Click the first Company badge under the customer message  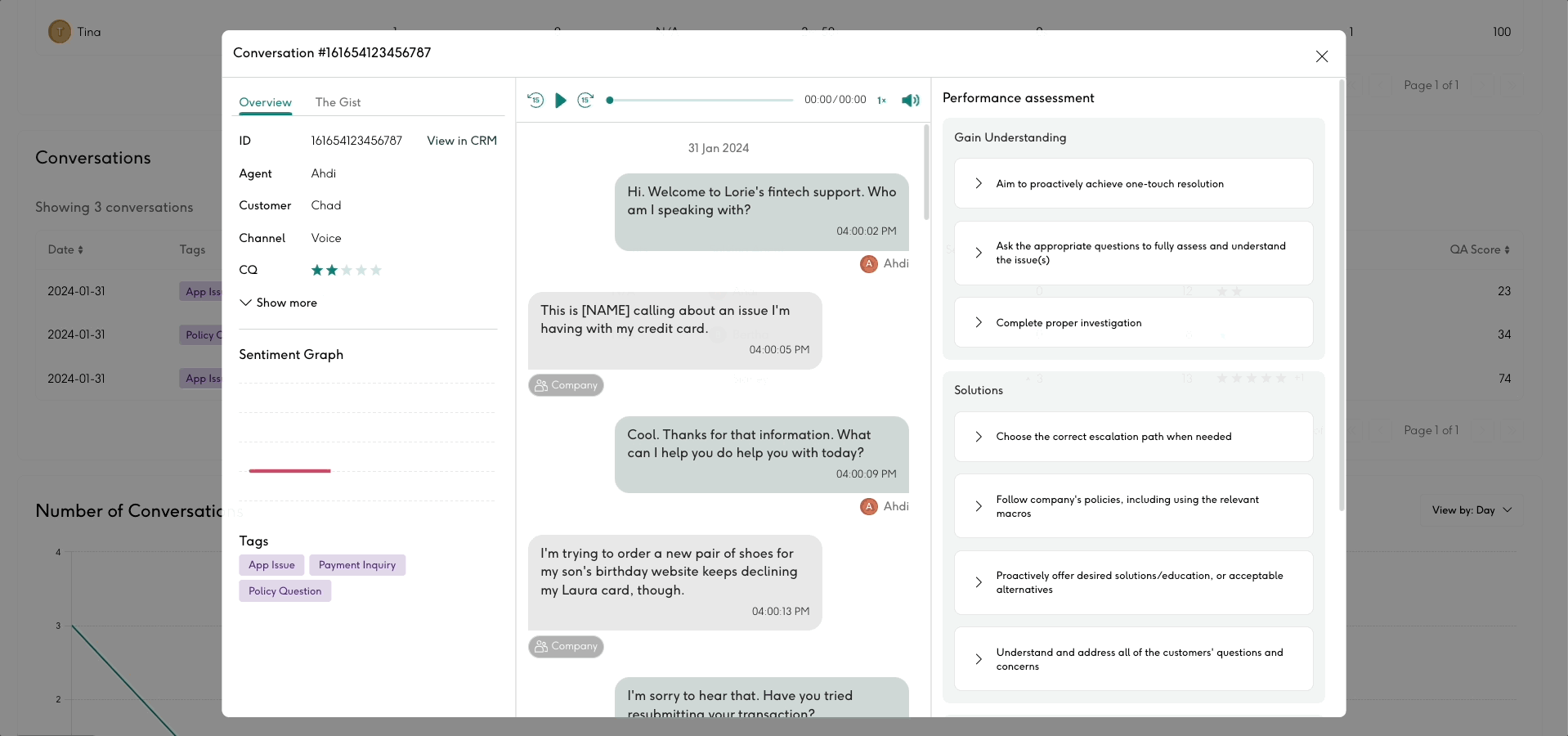[x=566, y=385]
